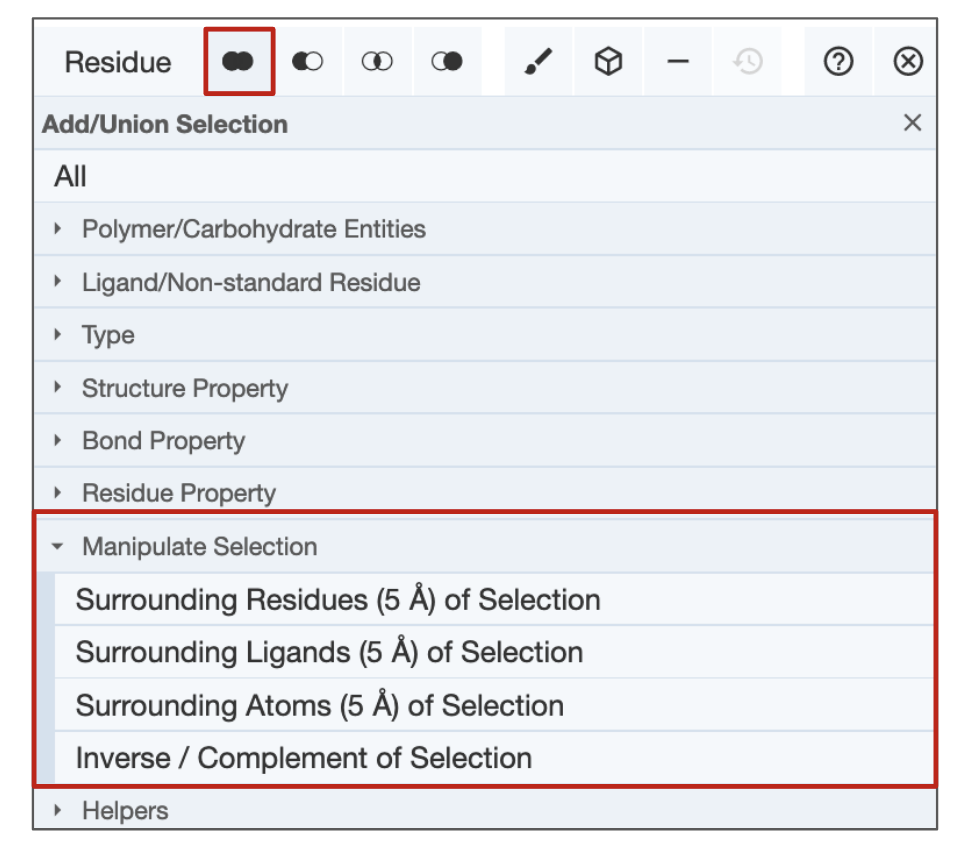Choose Inverse / Complement of Selection
This screenshot has width=970, height=858.
pyautogui.click(x=303, y=758)
